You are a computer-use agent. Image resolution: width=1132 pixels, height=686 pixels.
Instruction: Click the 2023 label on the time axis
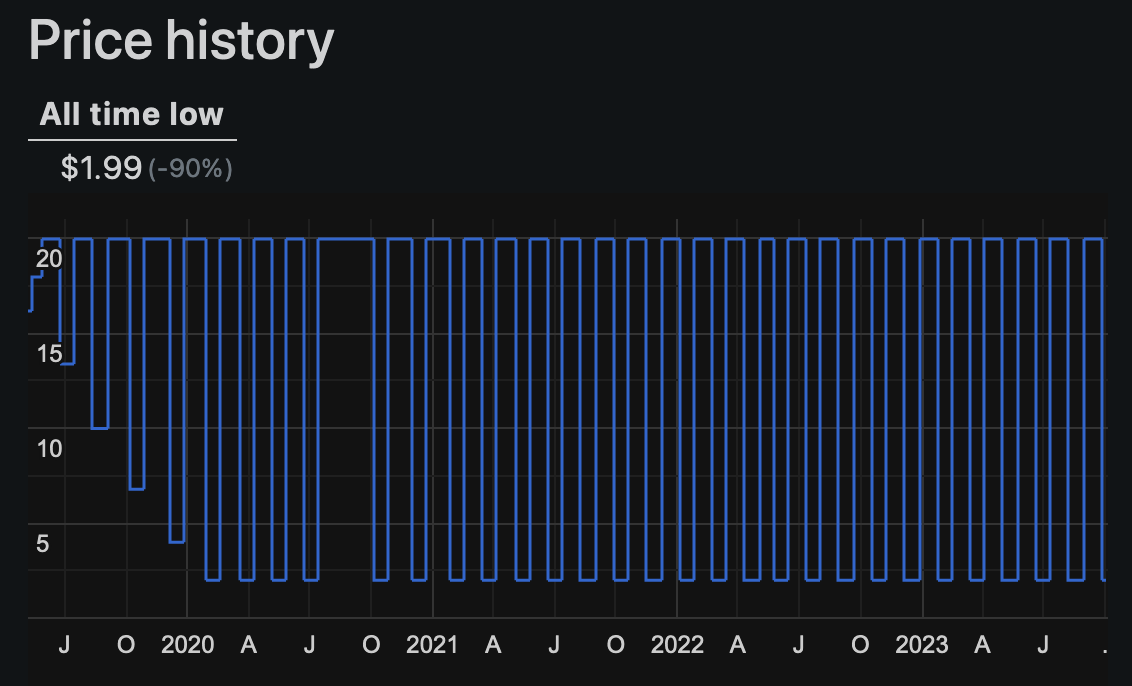point(922,644)
